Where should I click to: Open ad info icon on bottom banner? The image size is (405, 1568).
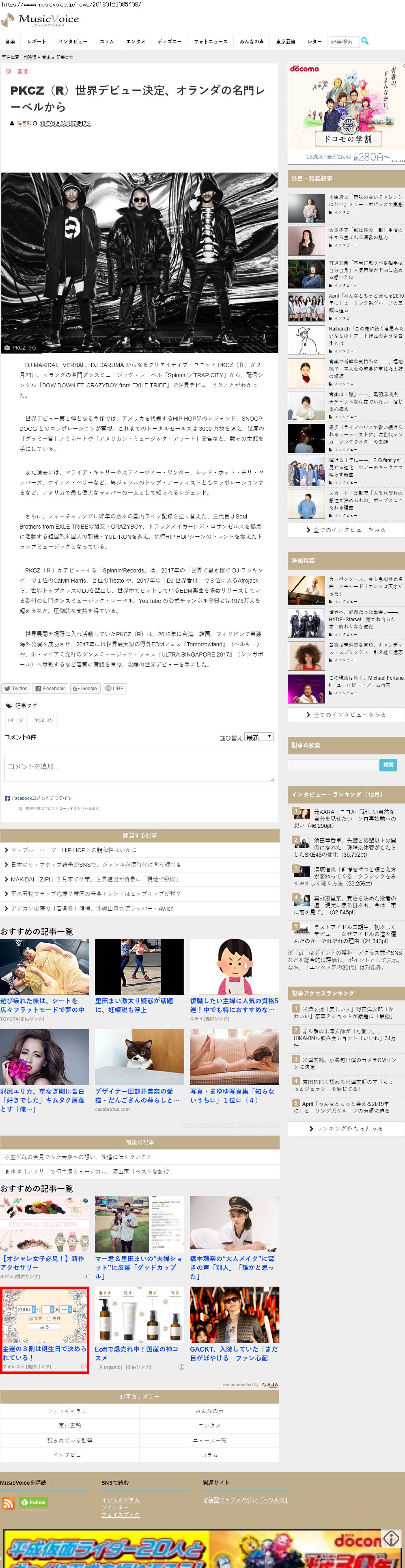[390, 1538]
